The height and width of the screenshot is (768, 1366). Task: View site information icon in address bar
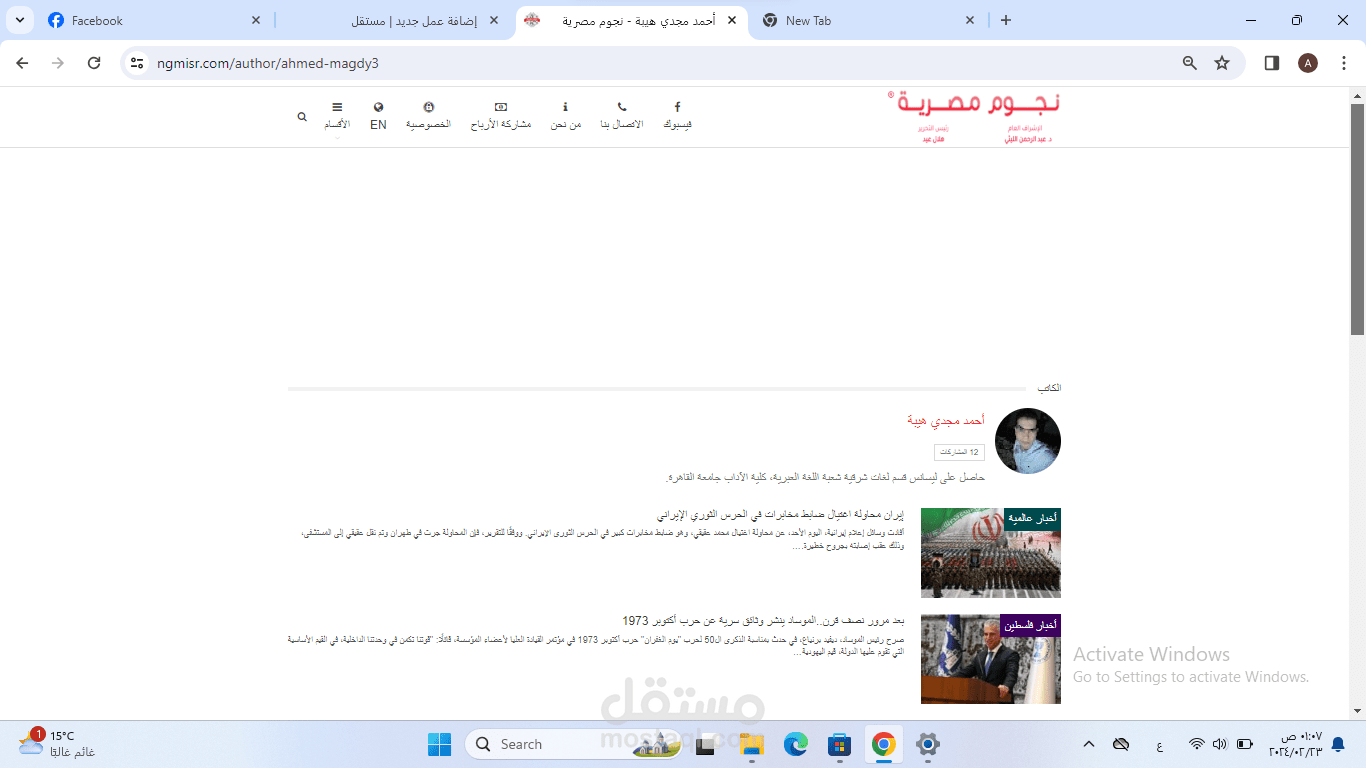137,63
